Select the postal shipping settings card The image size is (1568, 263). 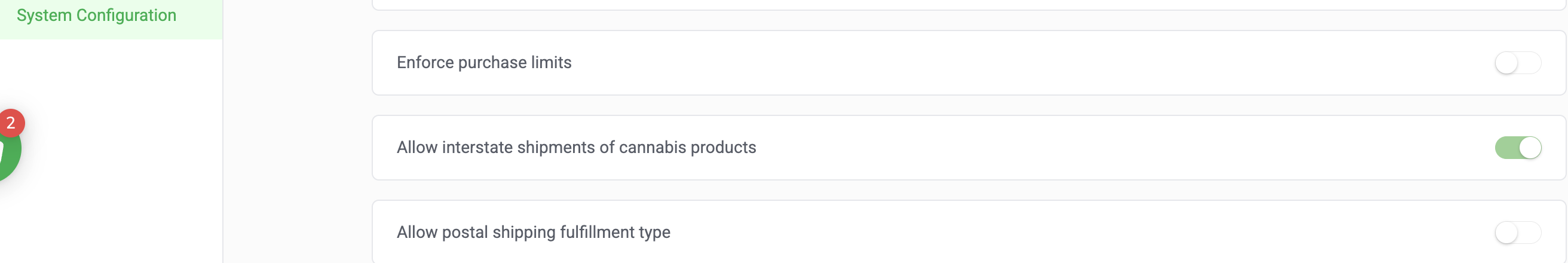[x=969, y=232]
